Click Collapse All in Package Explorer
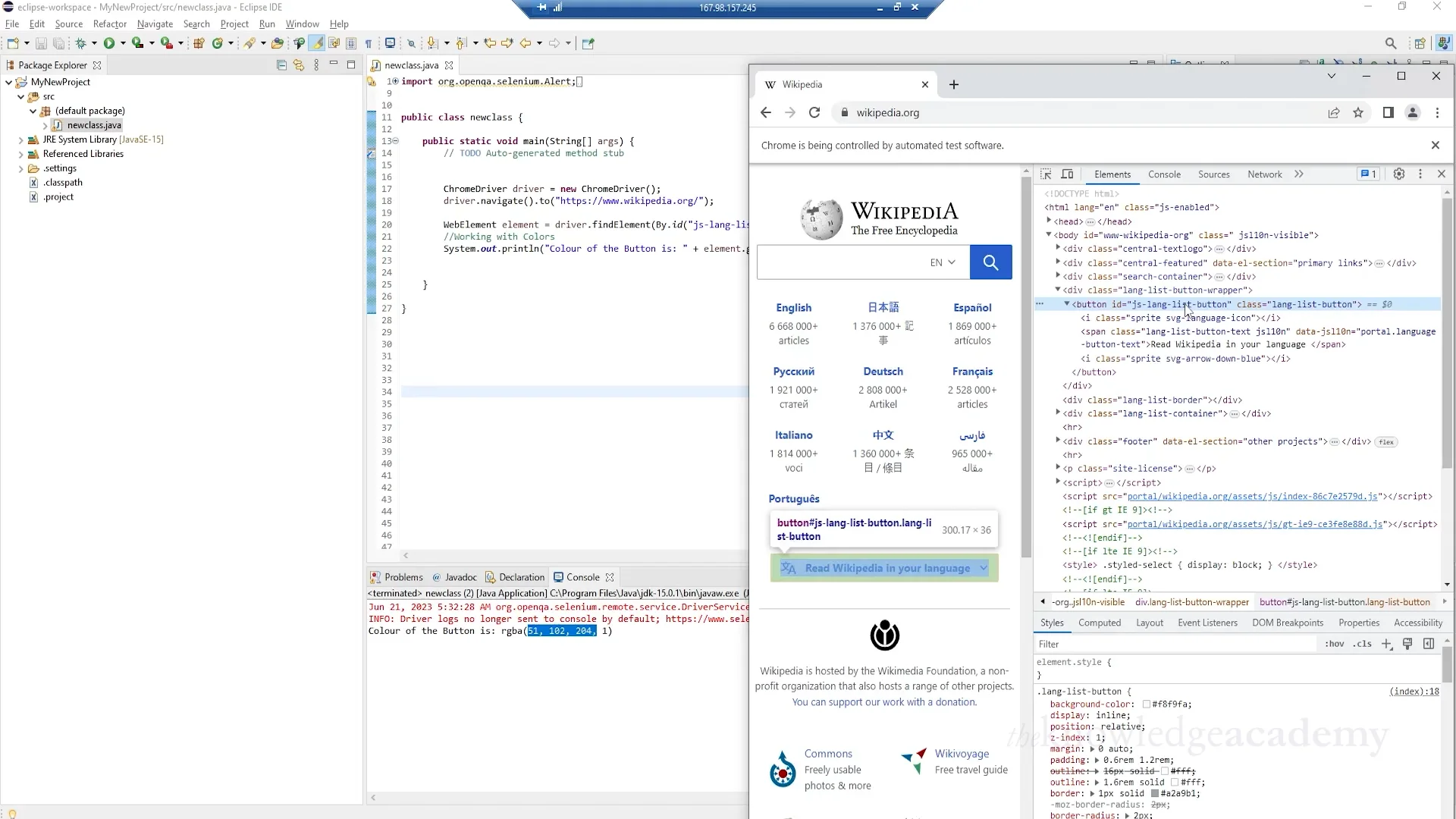Viewport: 1456px width, 819px height. [x=281, y=65]
